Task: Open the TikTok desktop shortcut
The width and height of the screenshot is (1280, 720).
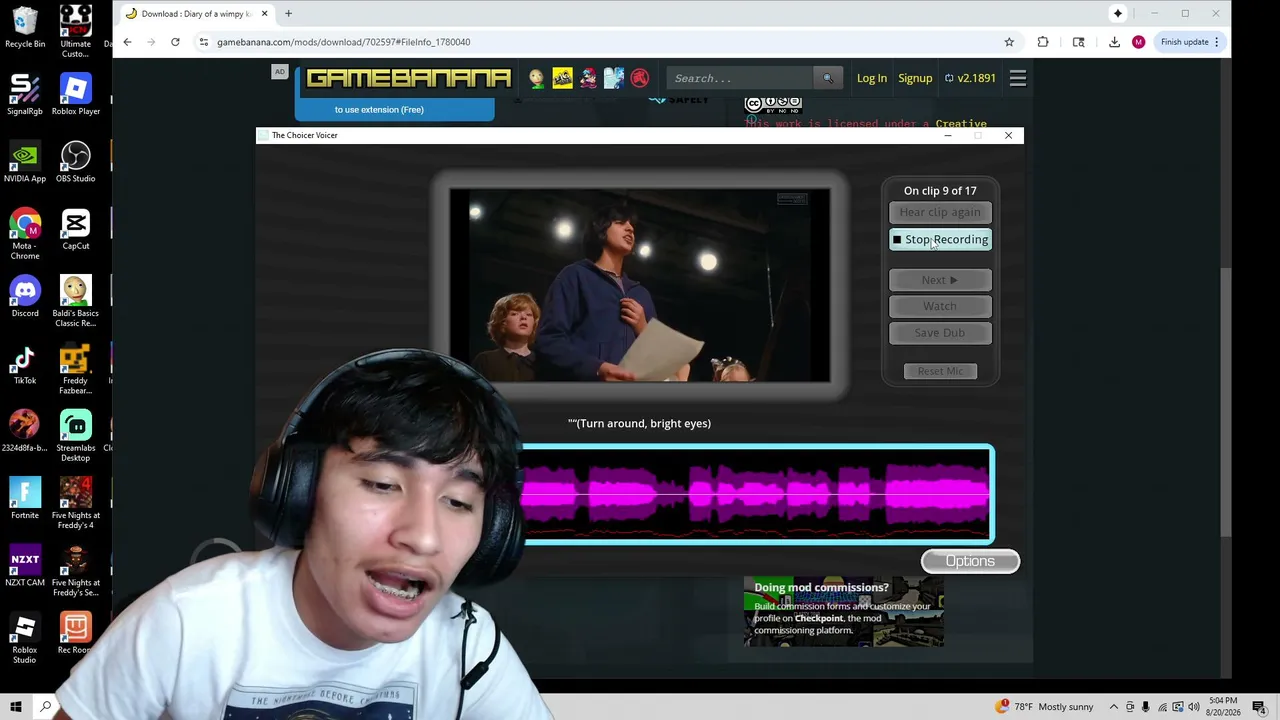Action: click(x=25, y=364)
